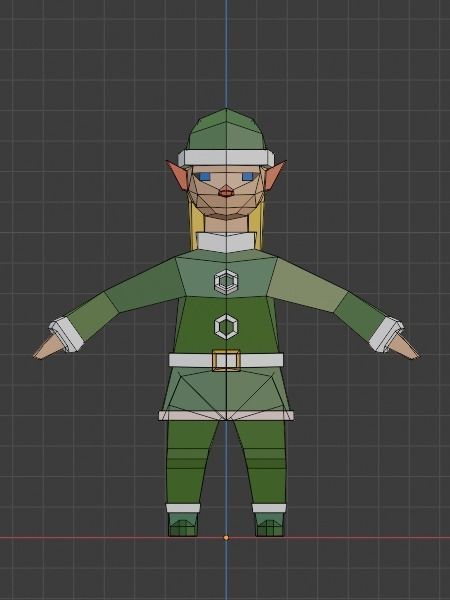Select the blue eye on screen right
Image resolution: width=450 pixels, height=600 pixels.
click(248, 176)
